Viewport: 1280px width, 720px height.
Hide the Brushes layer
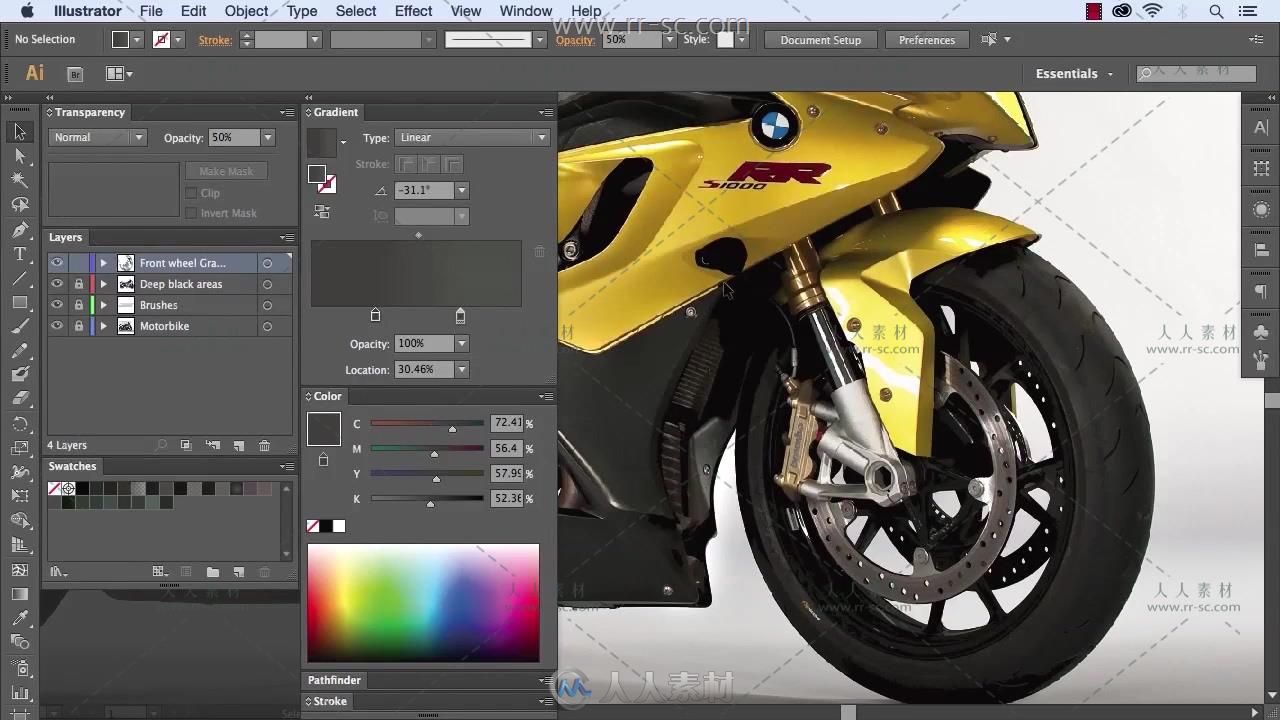(x=57, y=305)
